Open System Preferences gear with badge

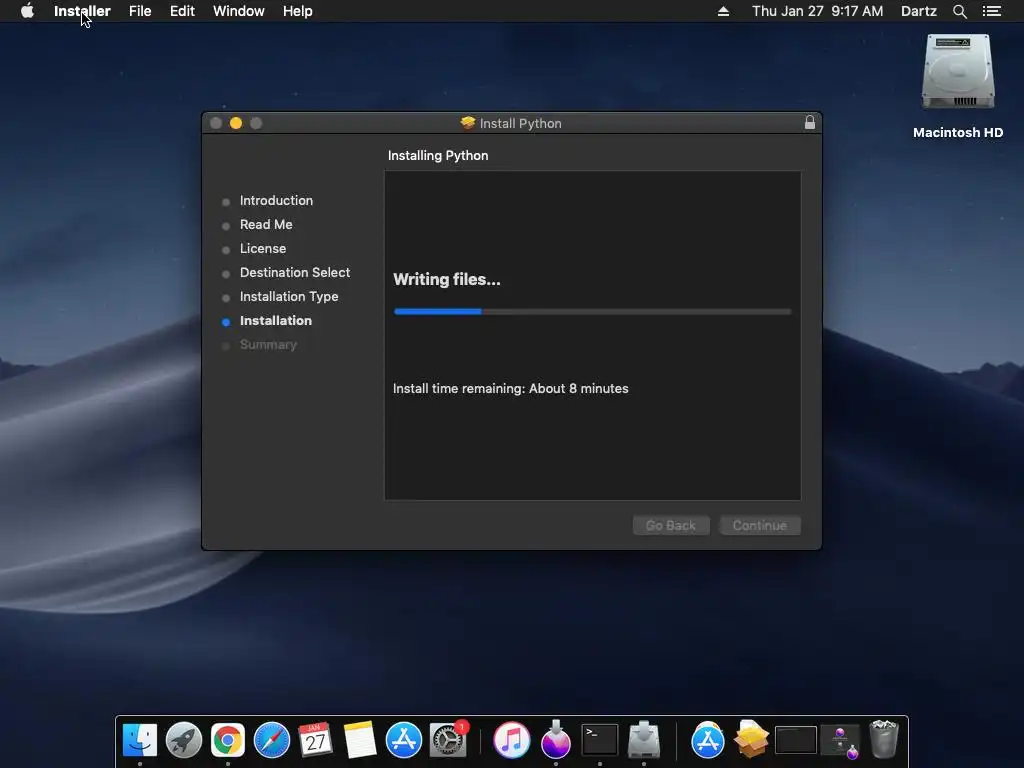[448, 740]
